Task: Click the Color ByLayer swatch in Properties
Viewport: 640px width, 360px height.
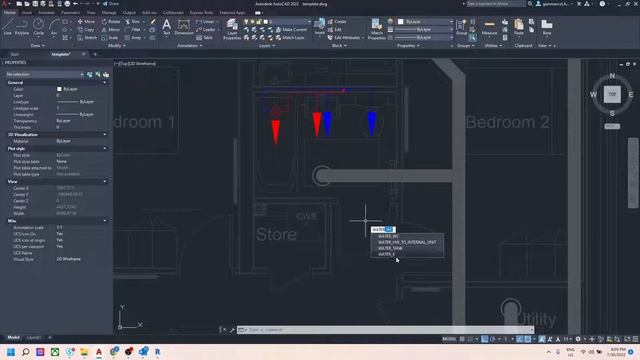Action: [x=59, y=89]
